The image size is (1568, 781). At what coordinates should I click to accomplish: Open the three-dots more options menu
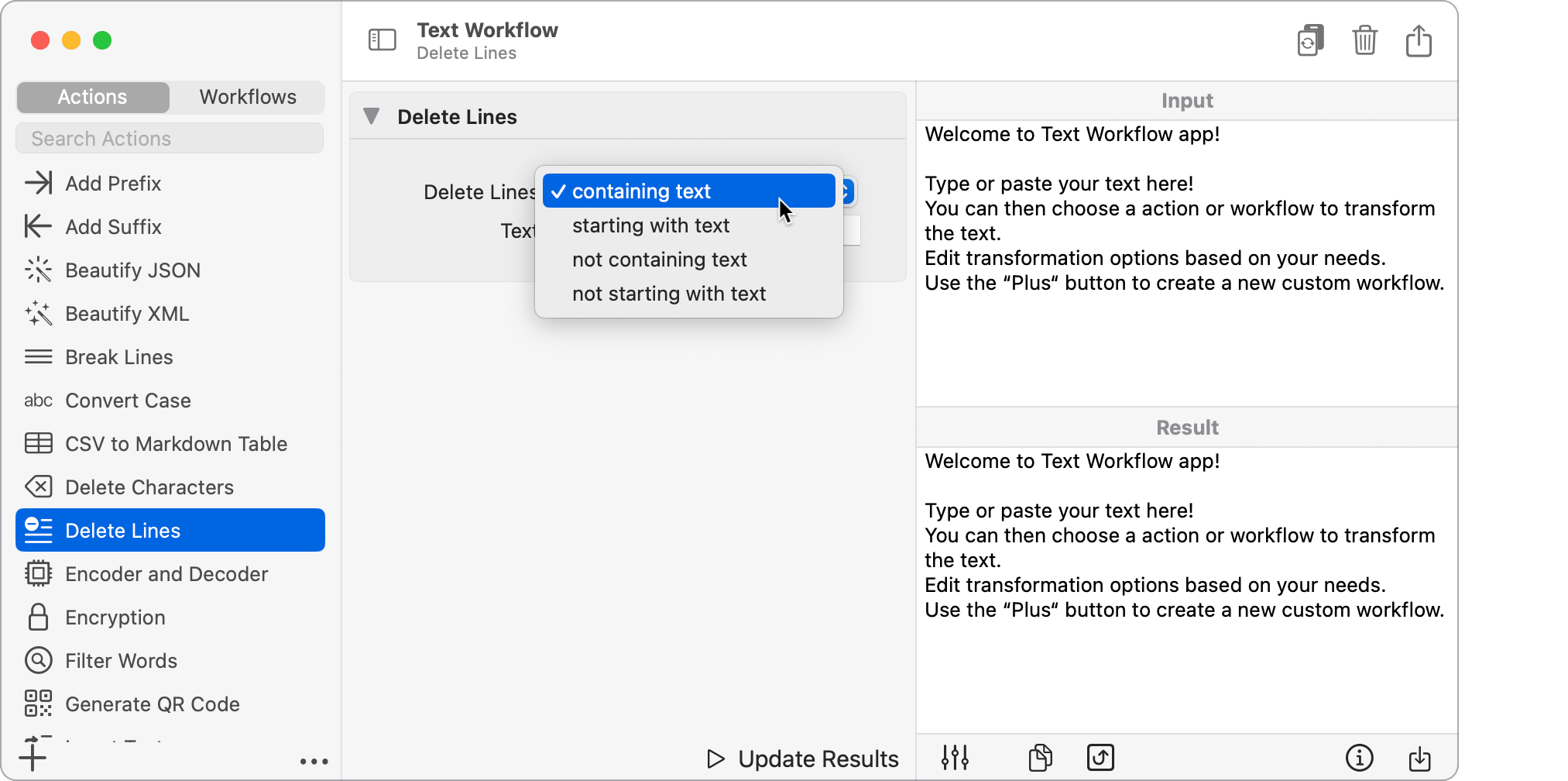click(314, 762)
